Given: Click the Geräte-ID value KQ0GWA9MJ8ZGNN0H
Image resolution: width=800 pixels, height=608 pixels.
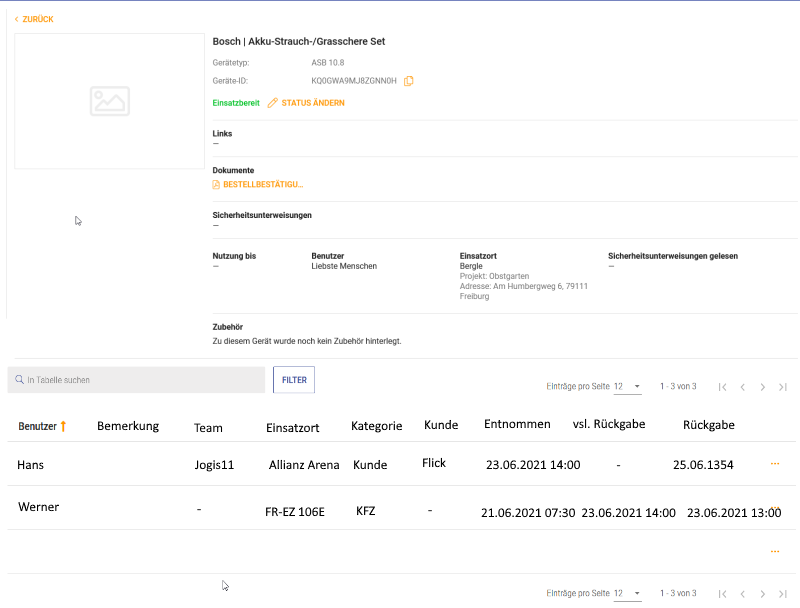Looking at the screenshot, I should coord(354,81).
